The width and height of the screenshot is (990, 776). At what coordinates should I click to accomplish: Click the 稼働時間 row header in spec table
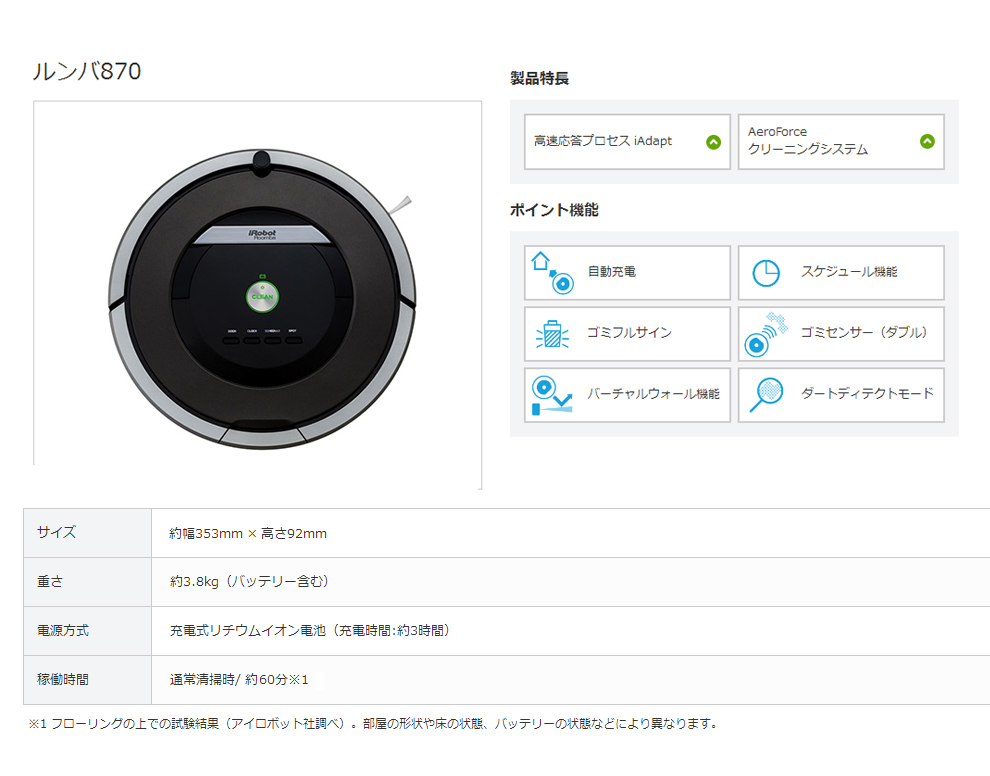click(63, 679)
